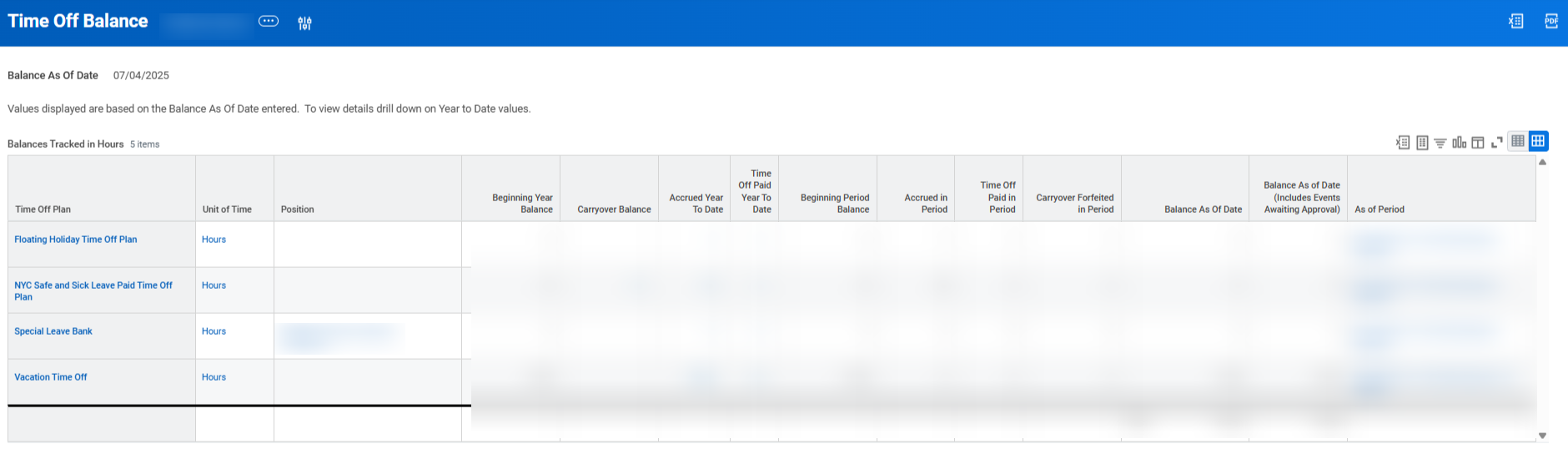1568x449 pixels.
Task: Open NYC Safe and Sick Leave plan
Action: (x=93, y=291)
